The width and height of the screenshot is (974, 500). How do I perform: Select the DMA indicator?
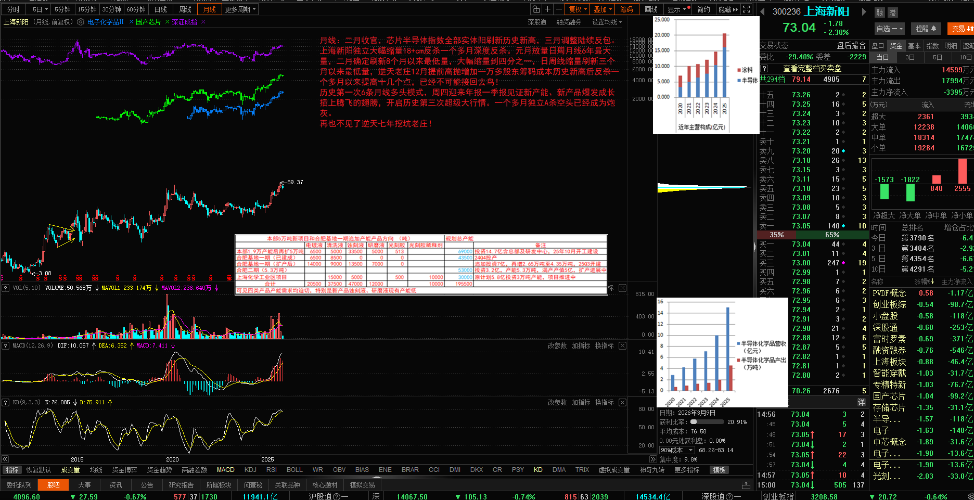pos(559,470)
